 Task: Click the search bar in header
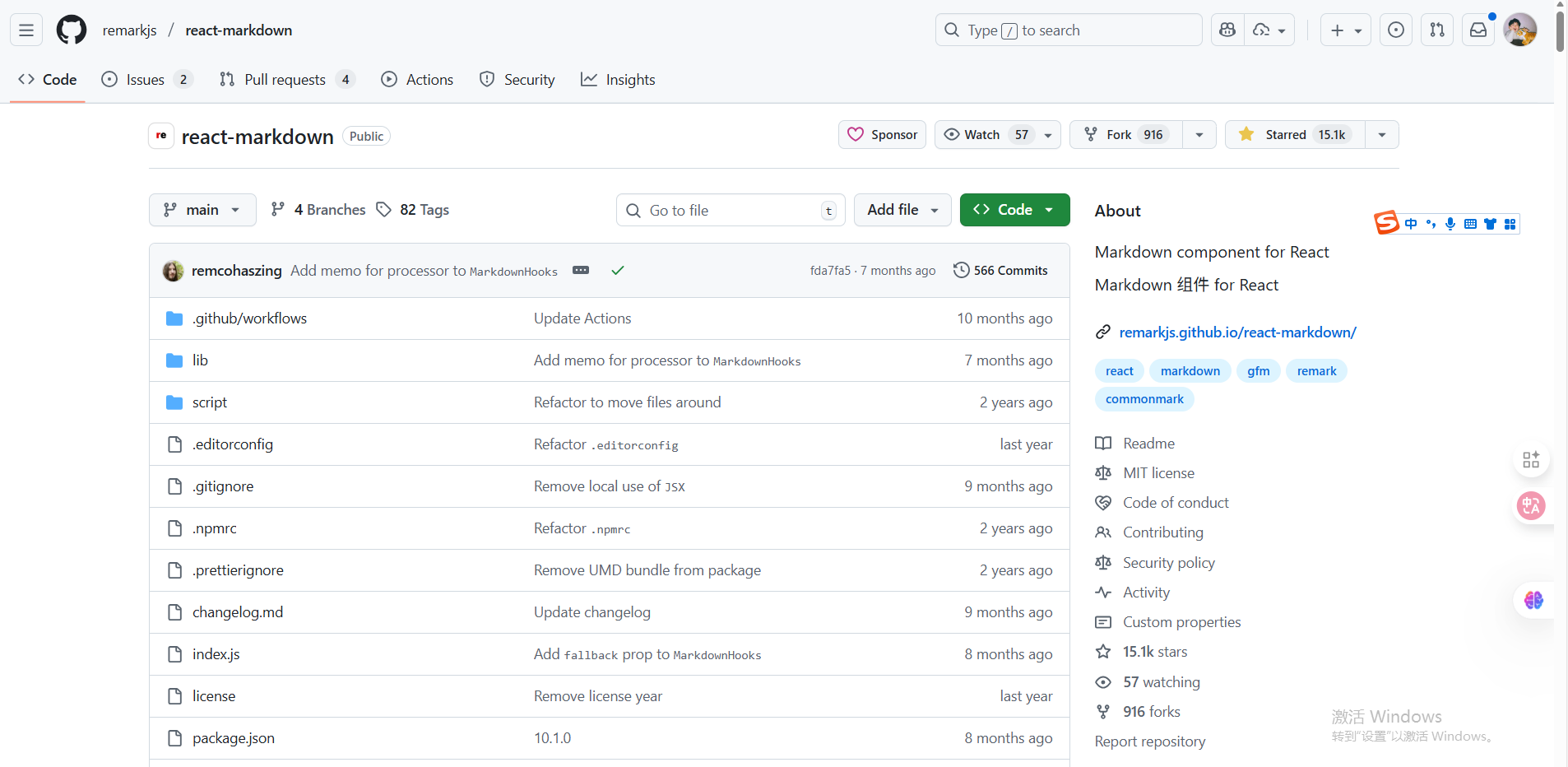point(1069,30)
